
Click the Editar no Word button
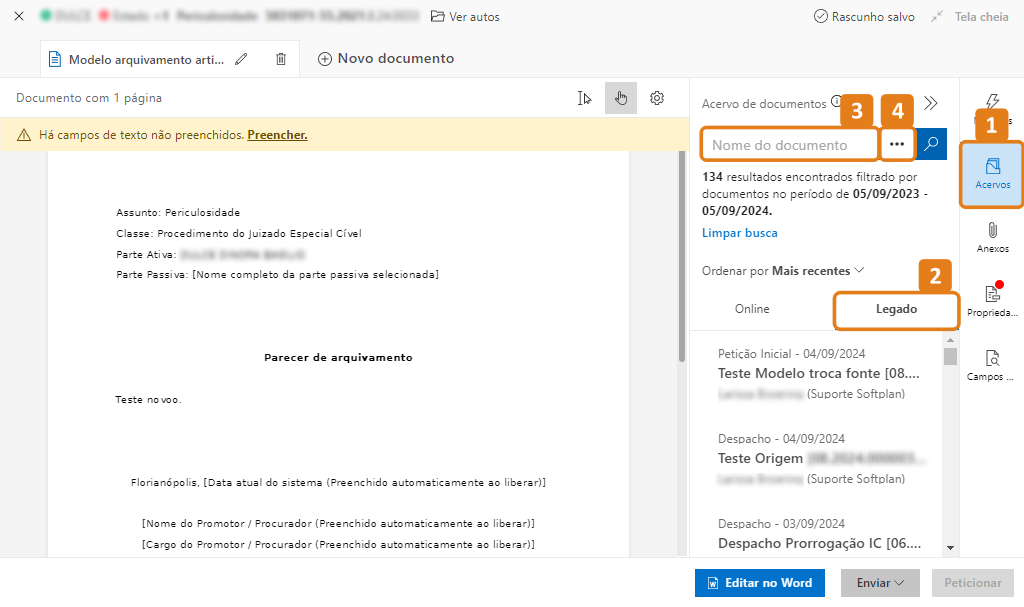pyautogui.click(x=759, y=583)
